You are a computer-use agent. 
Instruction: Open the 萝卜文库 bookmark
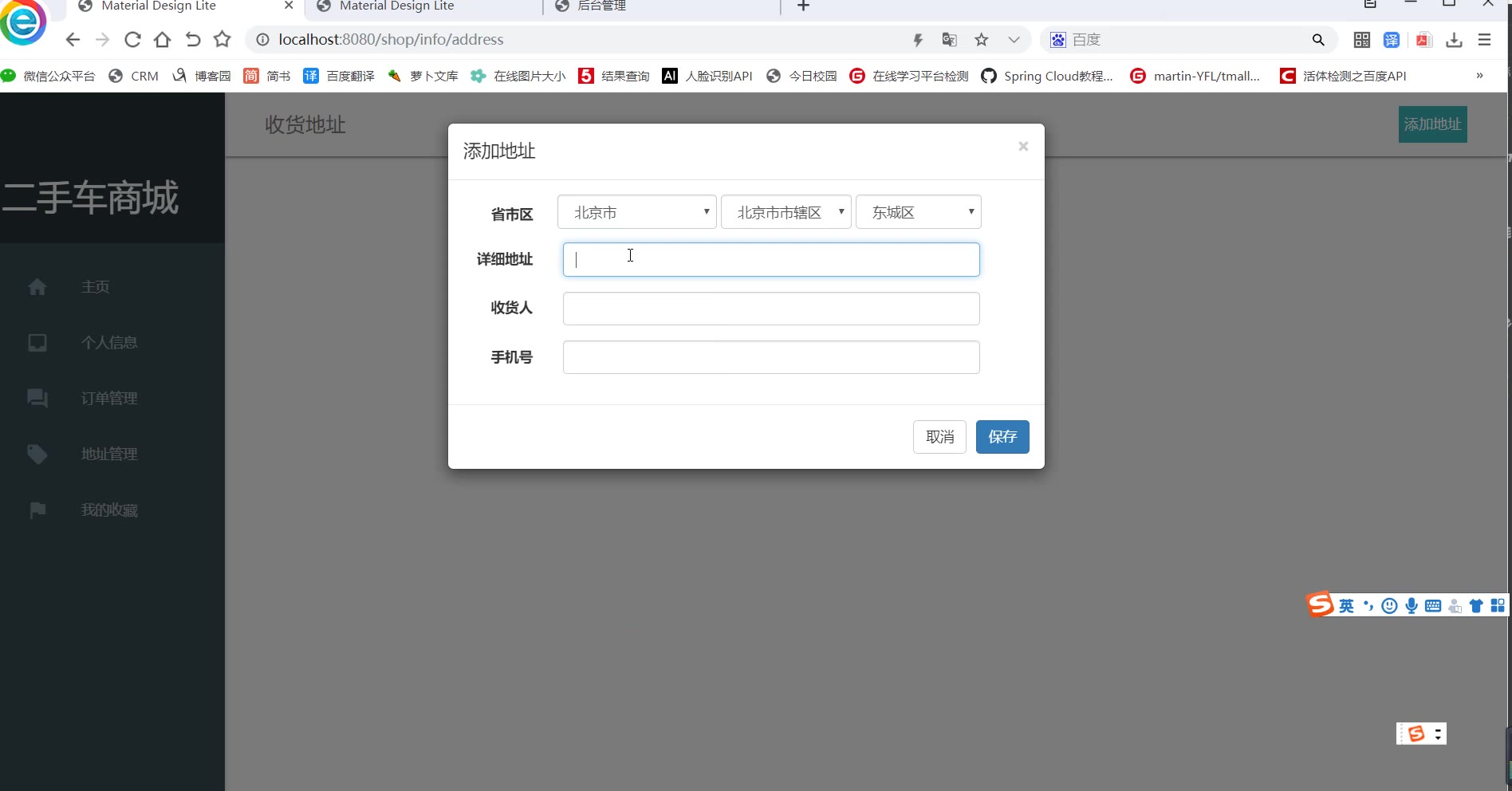(423, 76)
